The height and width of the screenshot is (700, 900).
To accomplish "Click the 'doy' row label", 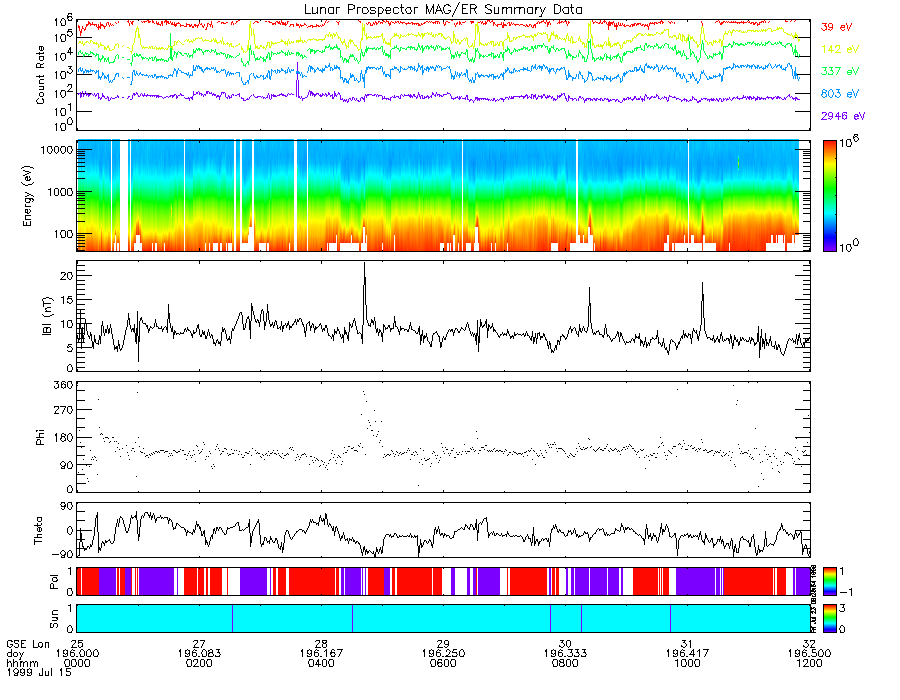I will click(15, 654).
